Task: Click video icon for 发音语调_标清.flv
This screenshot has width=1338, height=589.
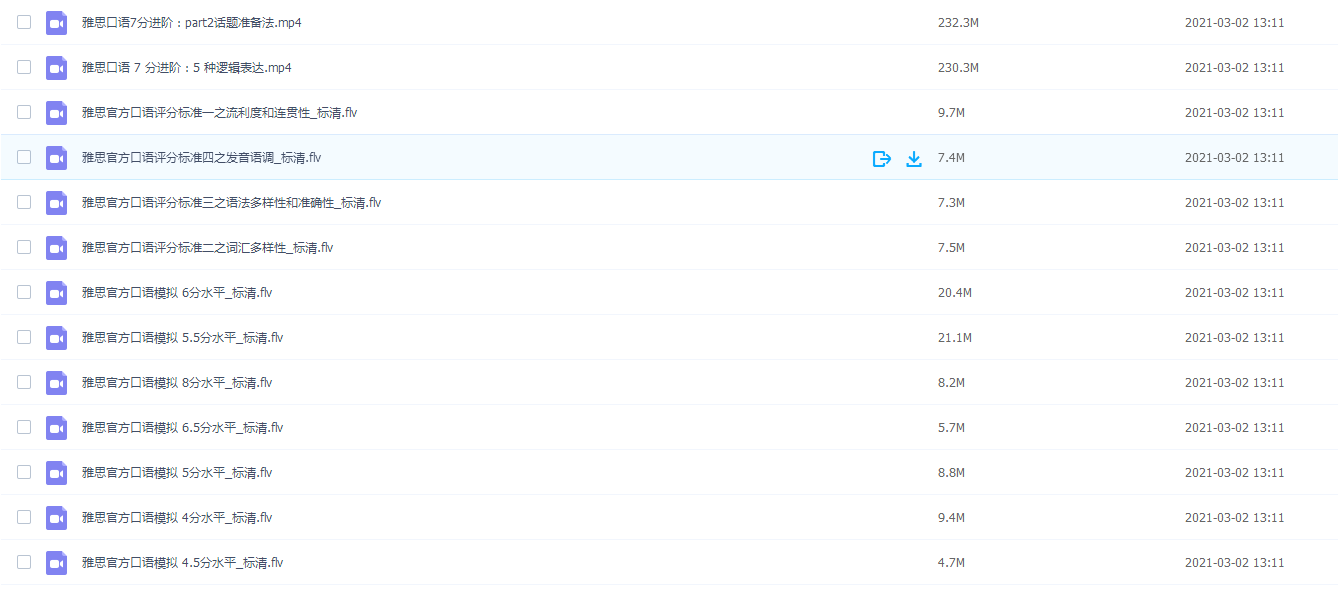Action: point(56,158)
